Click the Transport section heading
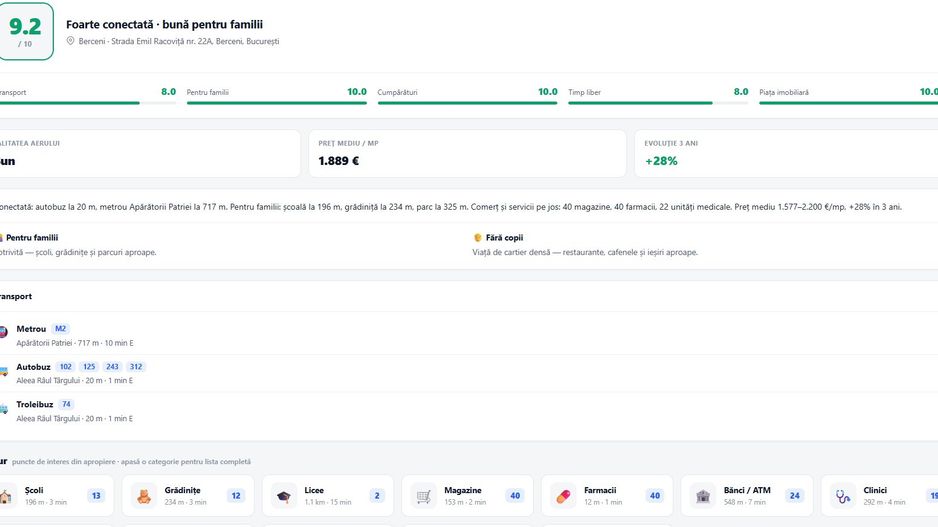The image size is (938, 527). [x=16, y=296]
